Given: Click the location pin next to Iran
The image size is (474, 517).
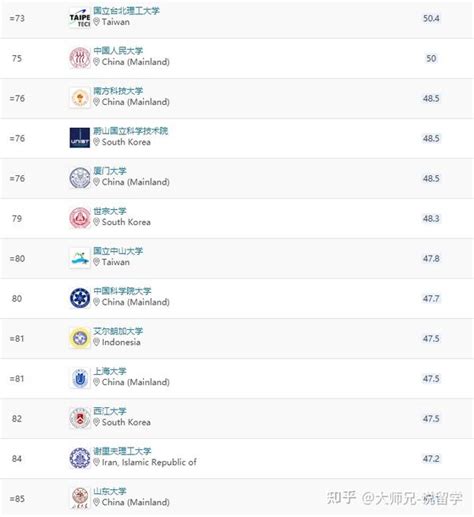Looking at the screenshot, I should 96,462.
